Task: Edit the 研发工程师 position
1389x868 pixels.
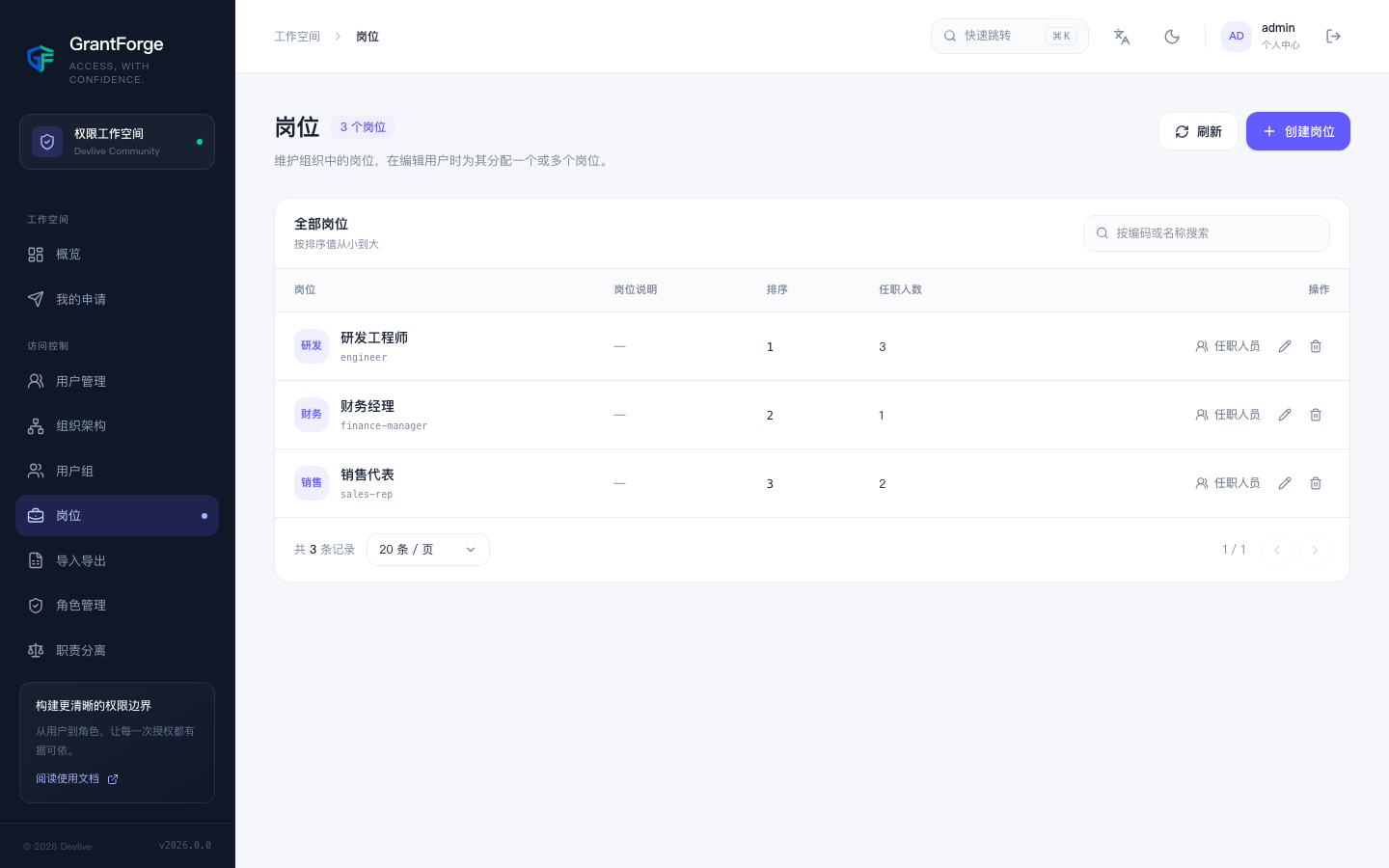Action: [1285, 346]
